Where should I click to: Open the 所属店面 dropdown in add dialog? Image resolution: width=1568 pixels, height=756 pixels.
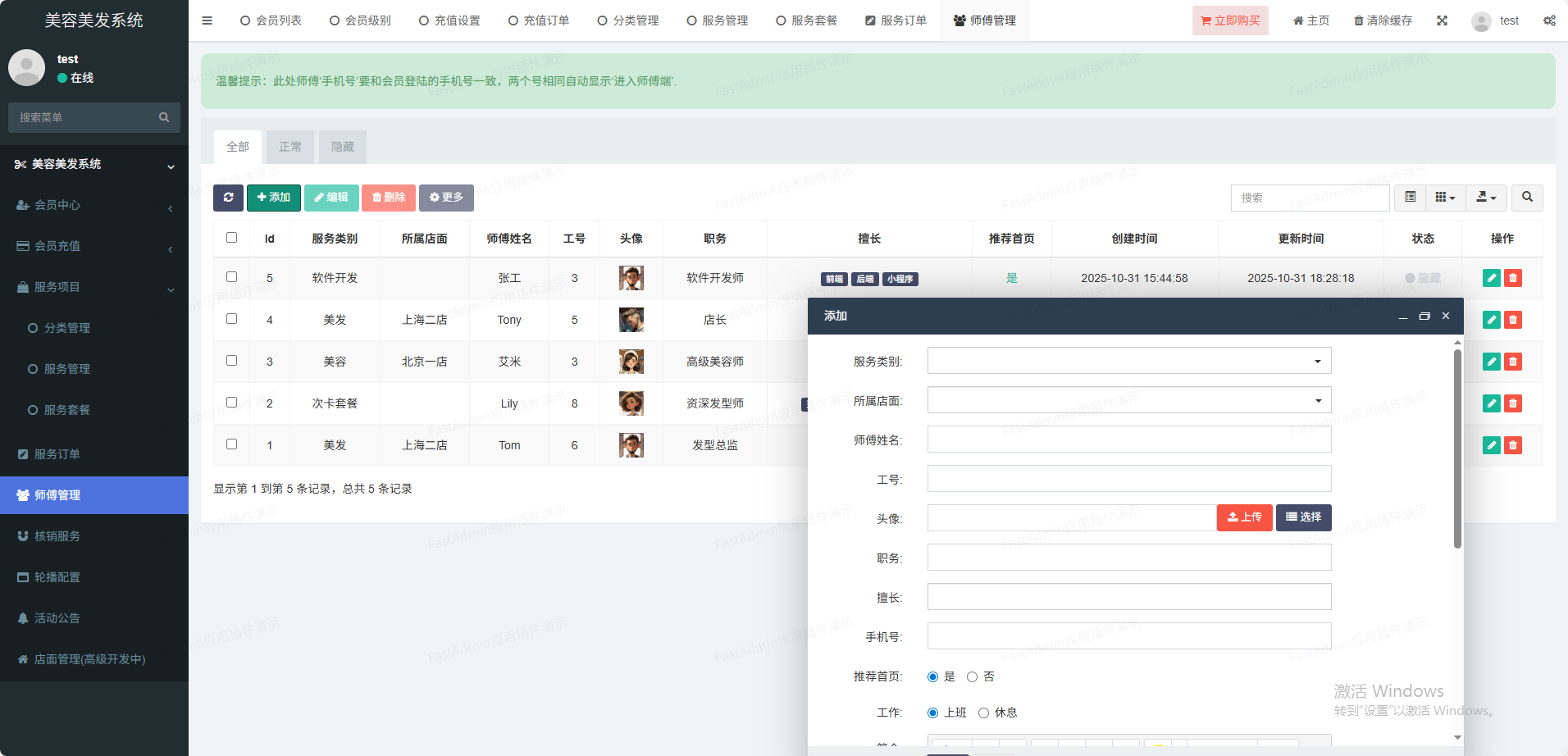[x=1128, y=400]
